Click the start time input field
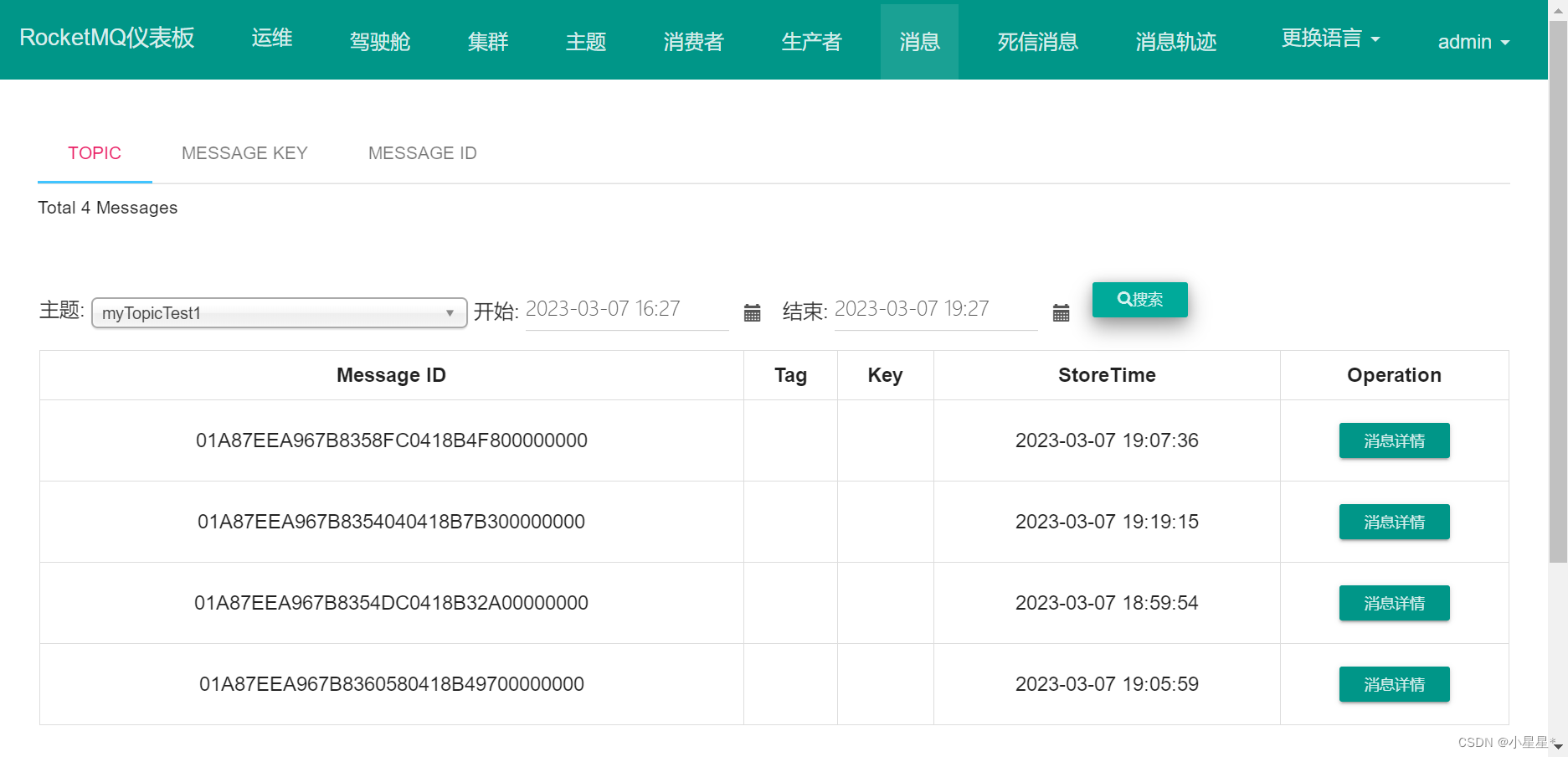 point(627,310)
